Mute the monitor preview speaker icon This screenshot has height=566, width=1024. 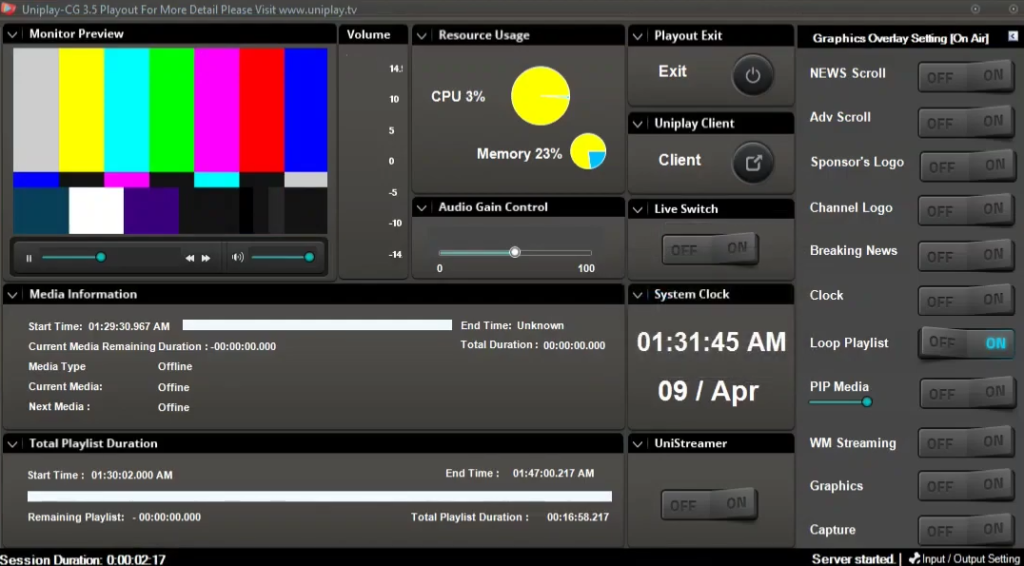[x=237, y=257]
